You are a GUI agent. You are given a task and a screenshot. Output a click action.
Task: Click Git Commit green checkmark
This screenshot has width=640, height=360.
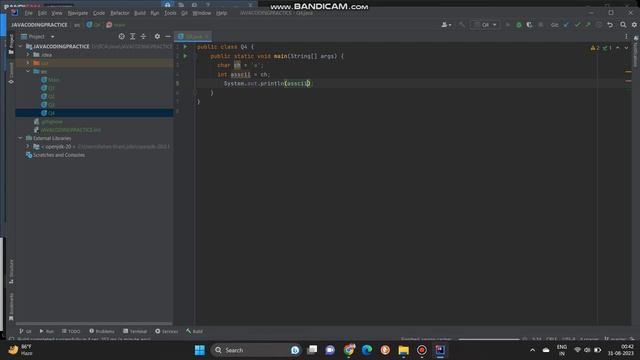point(577,25)
